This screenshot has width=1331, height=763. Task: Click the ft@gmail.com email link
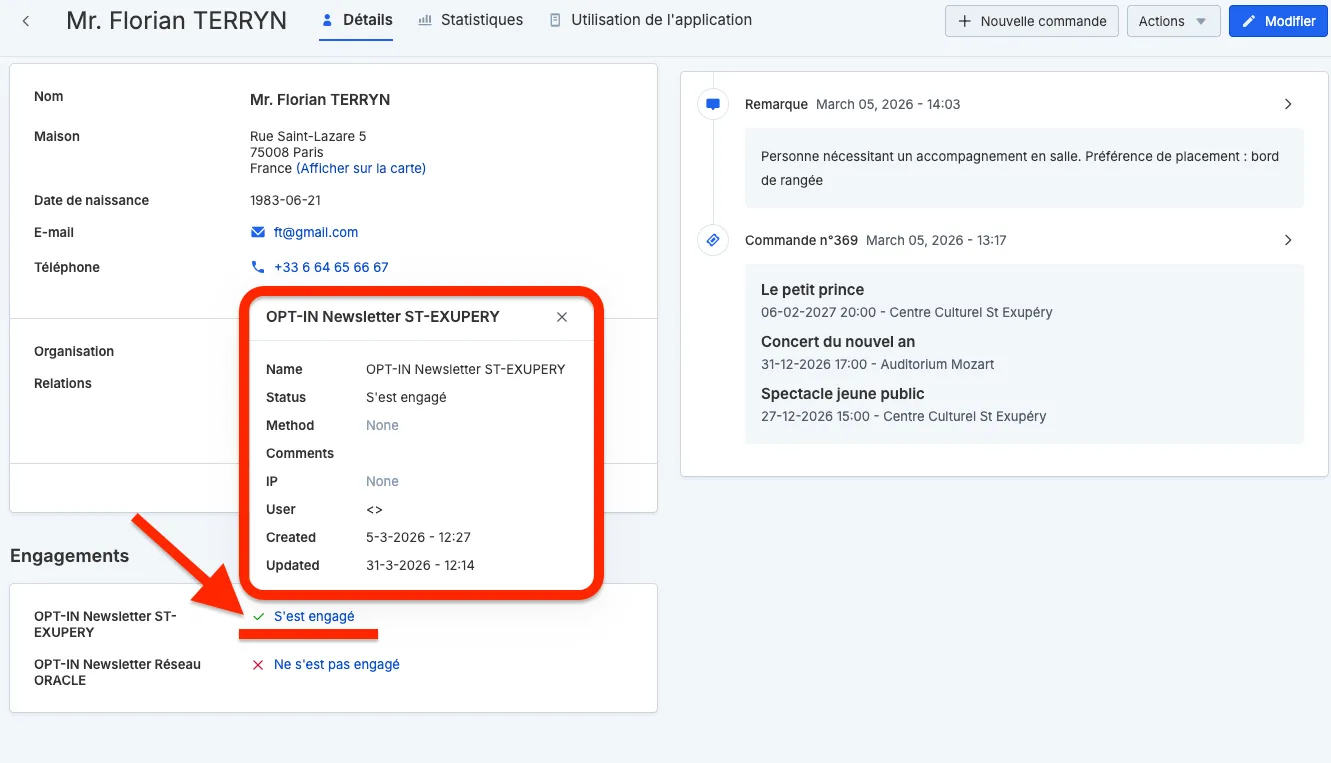(316, 232)
